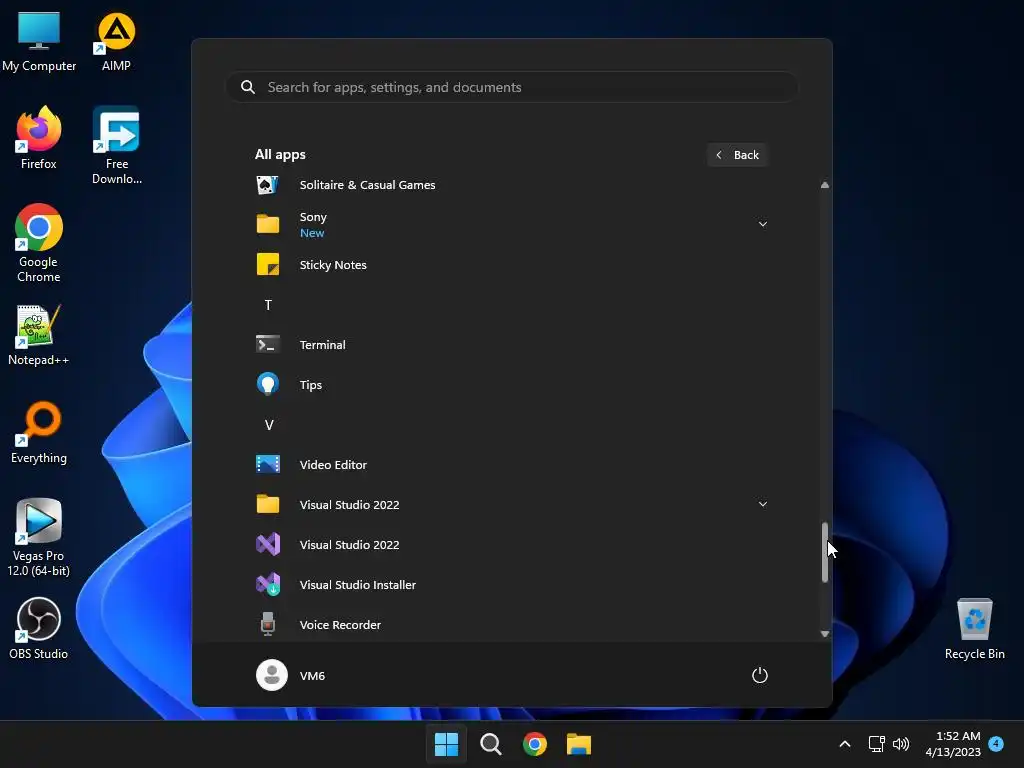Select the Recycle Bin desktop icon

974,628
